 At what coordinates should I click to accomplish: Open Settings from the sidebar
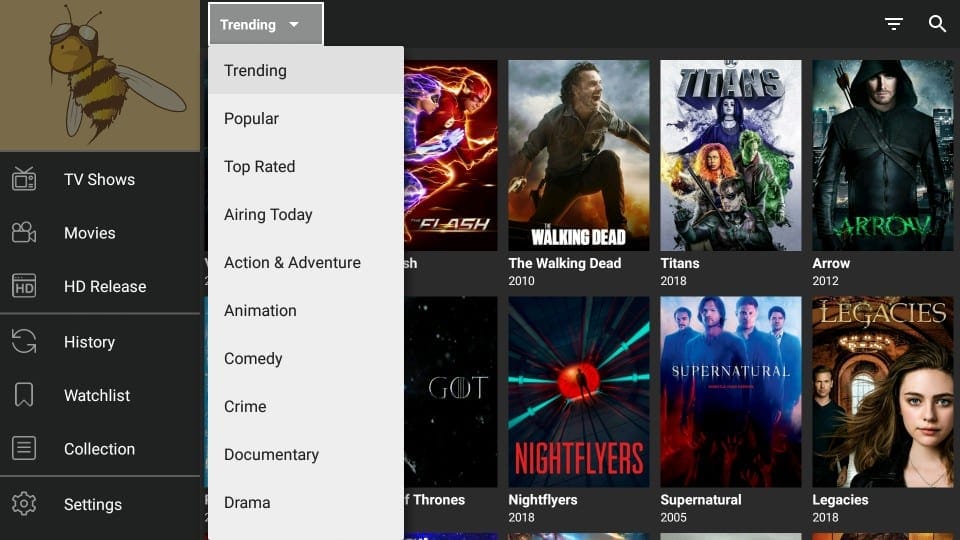pyautogui.click(x=100, y=504)
